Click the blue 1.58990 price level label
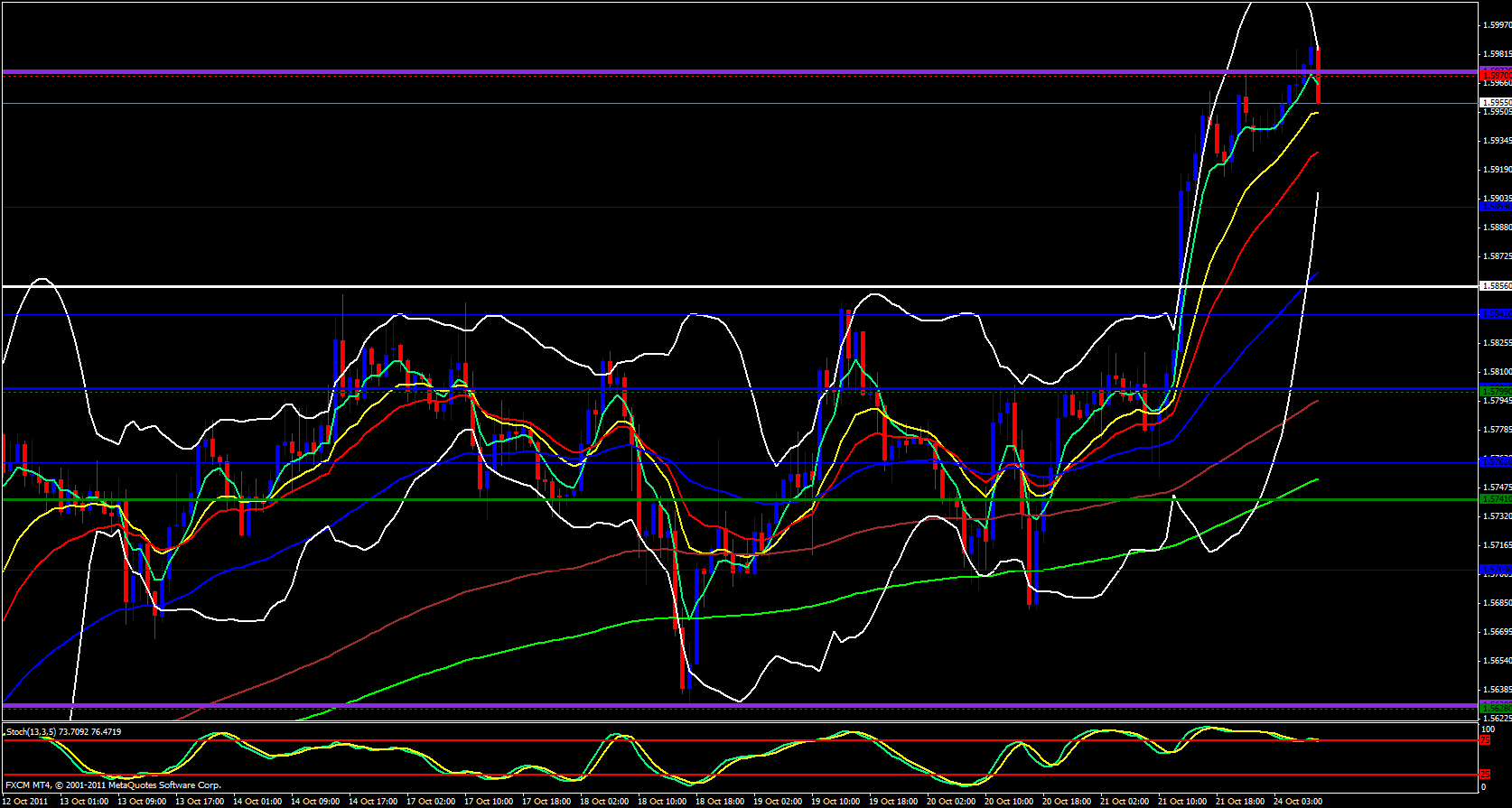The width and height of the screenshot is (1512, 808). pos(1495,207)
